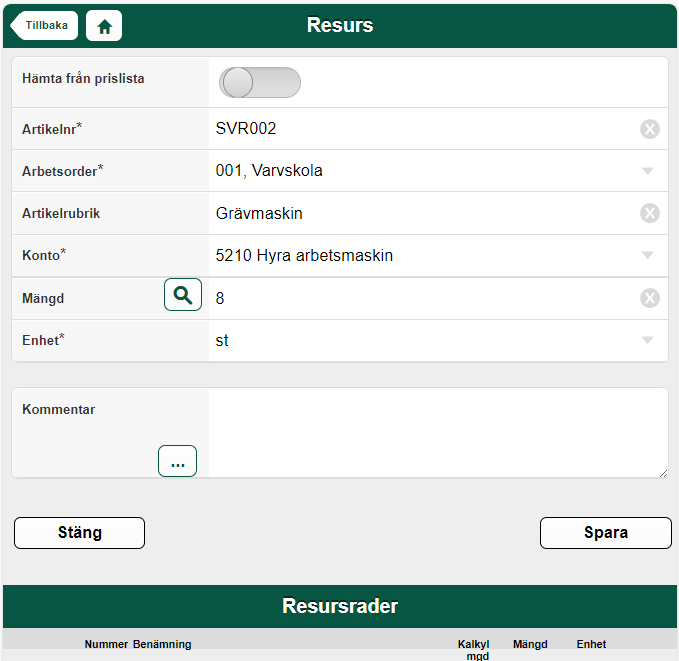Image resolution: width=679 pixels, height=661 pixels.
Task: Click the Benämning column header
Action: pos(162,644)
